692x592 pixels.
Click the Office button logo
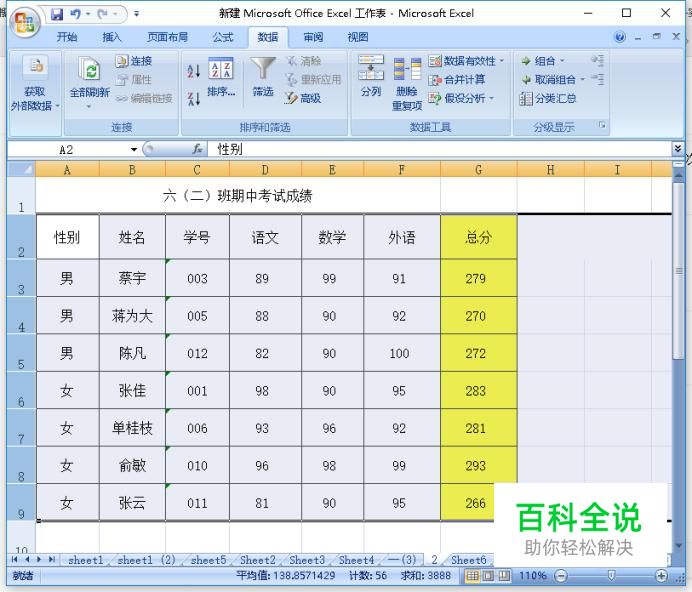pos(23,22)
